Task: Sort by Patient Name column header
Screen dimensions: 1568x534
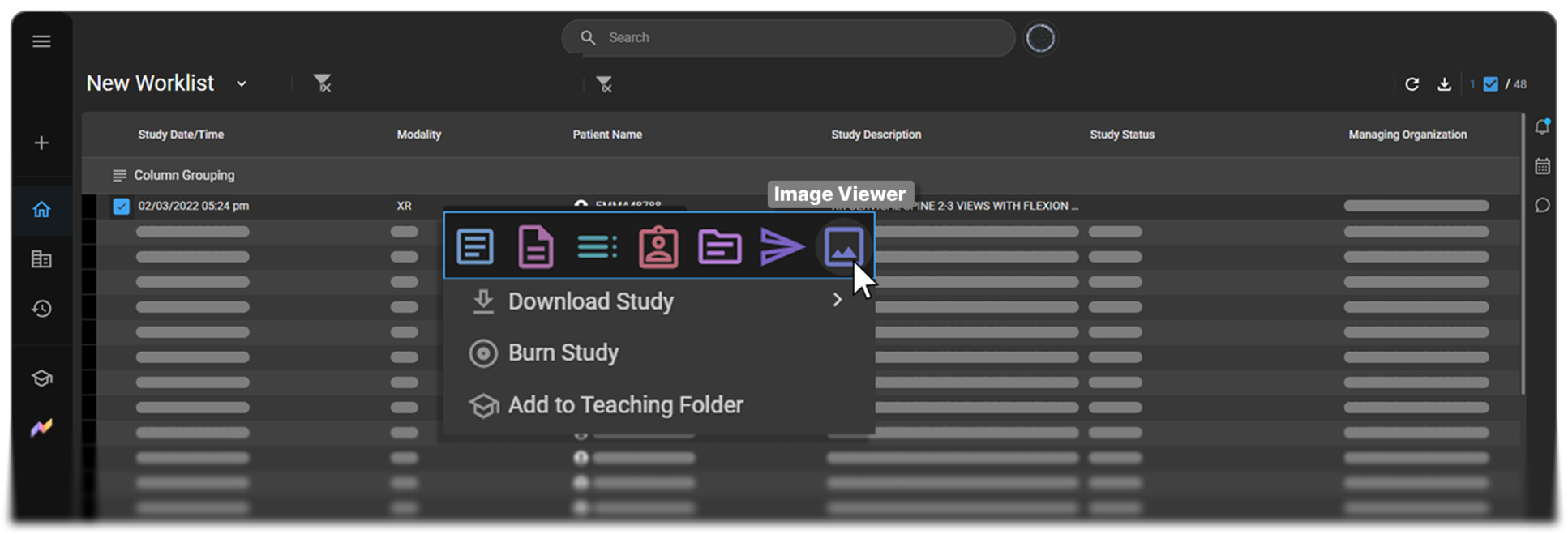Action: click(x=607, y=135)
